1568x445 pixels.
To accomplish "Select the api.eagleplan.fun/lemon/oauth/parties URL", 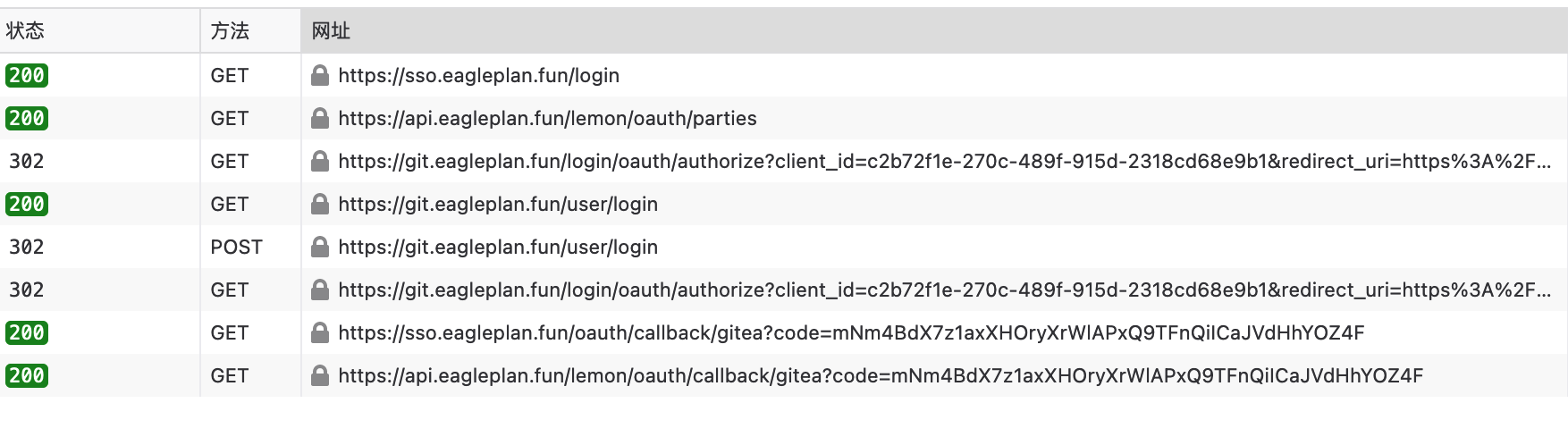I will click(547, 118).
